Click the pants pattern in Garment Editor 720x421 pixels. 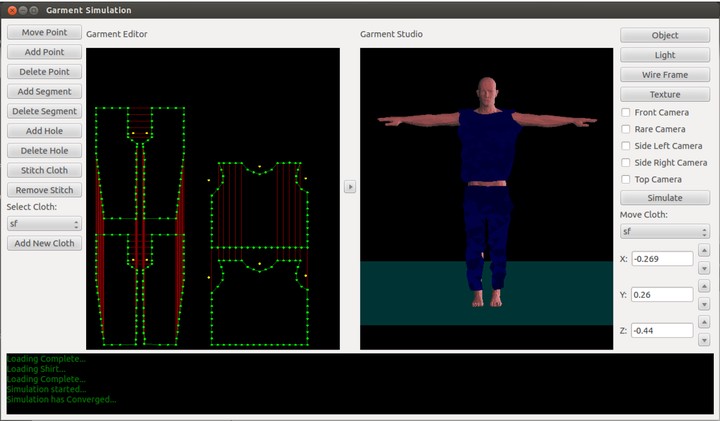pyautogui.click(x=140, y=226)
